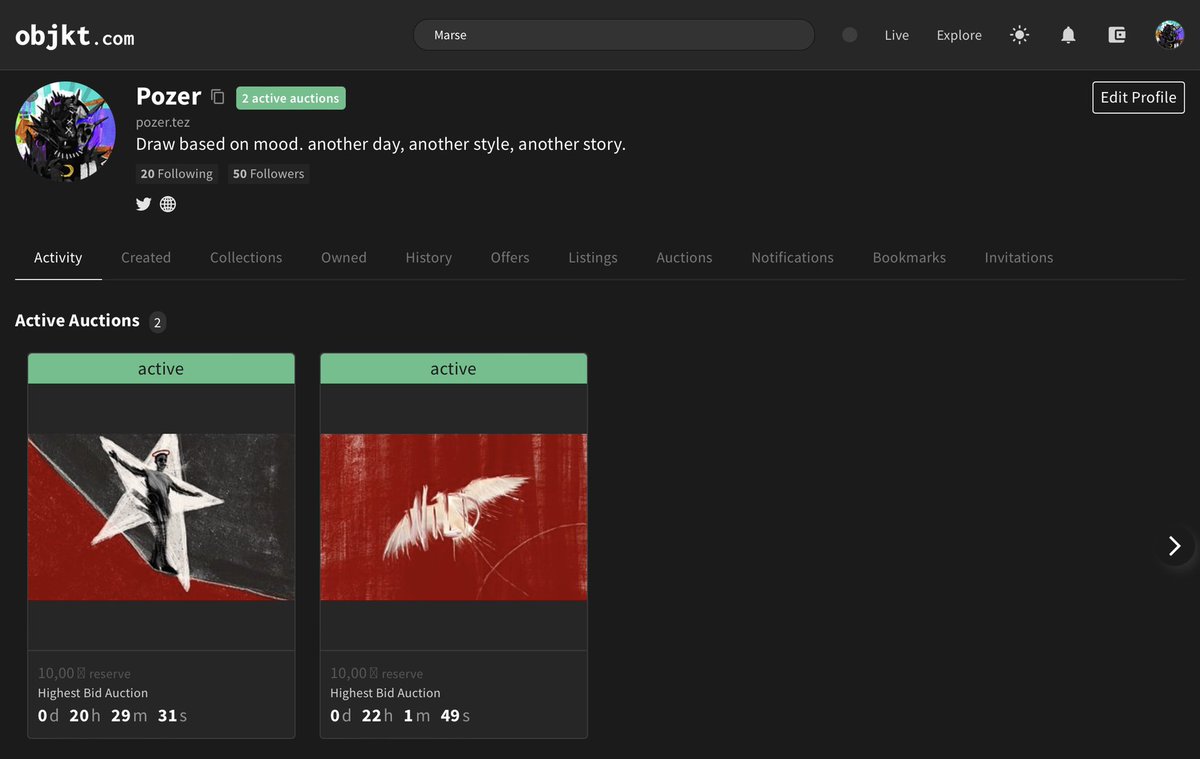Switch to the Notifications tab
The width and height of the screenshot is (1200, 759).
[x=792, y=257]
